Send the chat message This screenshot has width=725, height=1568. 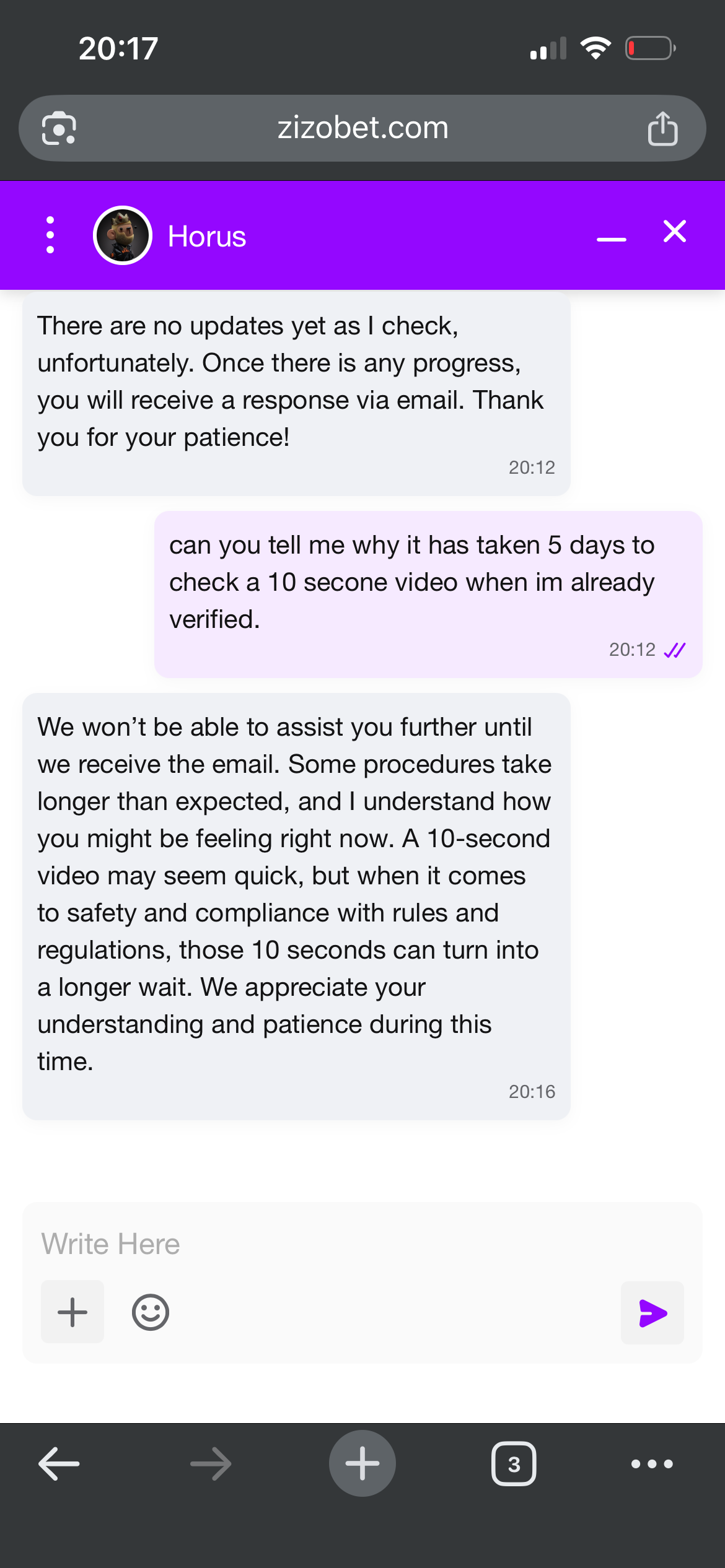click(652, 1313)
